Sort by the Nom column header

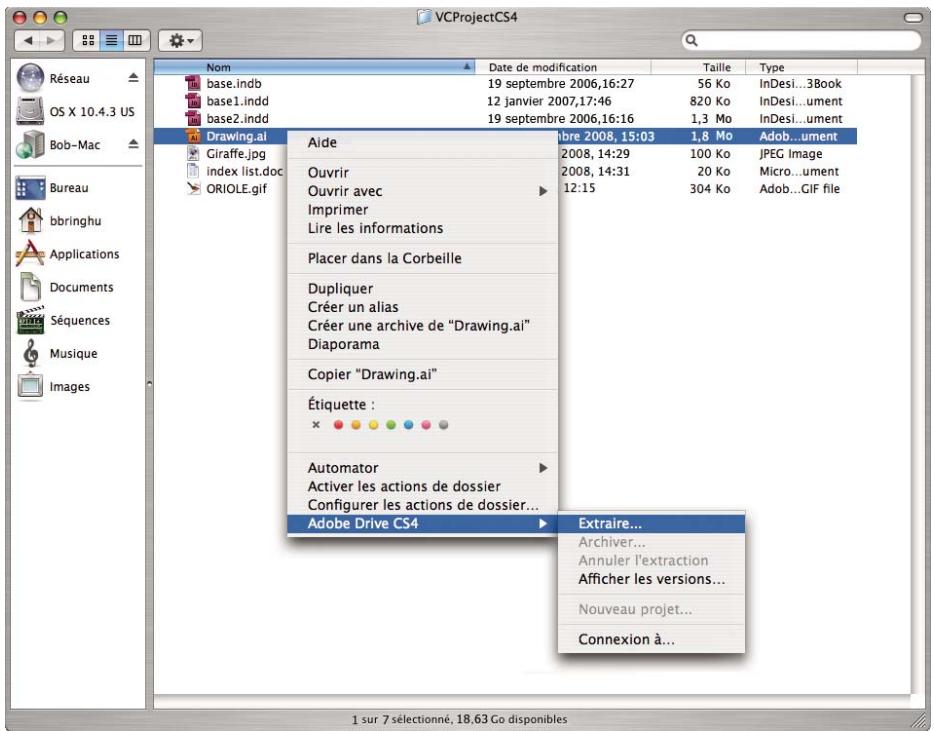click(315, 67)
